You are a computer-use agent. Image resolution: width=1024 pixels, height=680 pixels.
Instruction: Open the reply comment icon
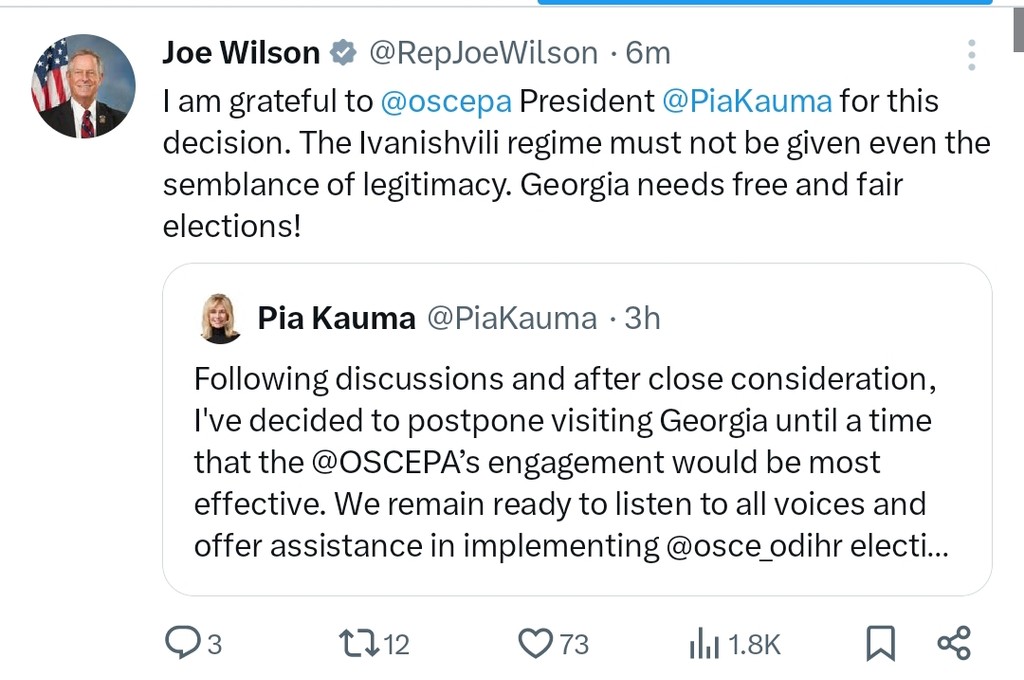(x=182, y=643)
